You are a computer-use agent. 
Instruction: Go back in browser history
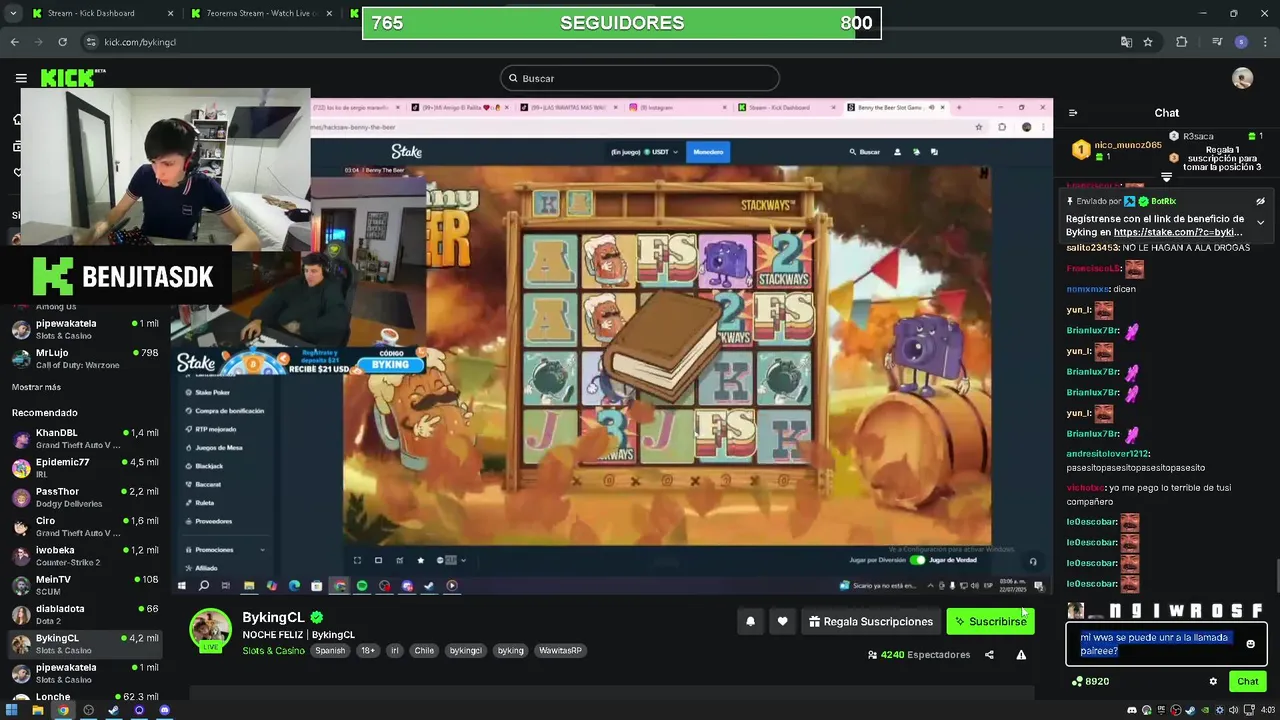pos(15,42)
